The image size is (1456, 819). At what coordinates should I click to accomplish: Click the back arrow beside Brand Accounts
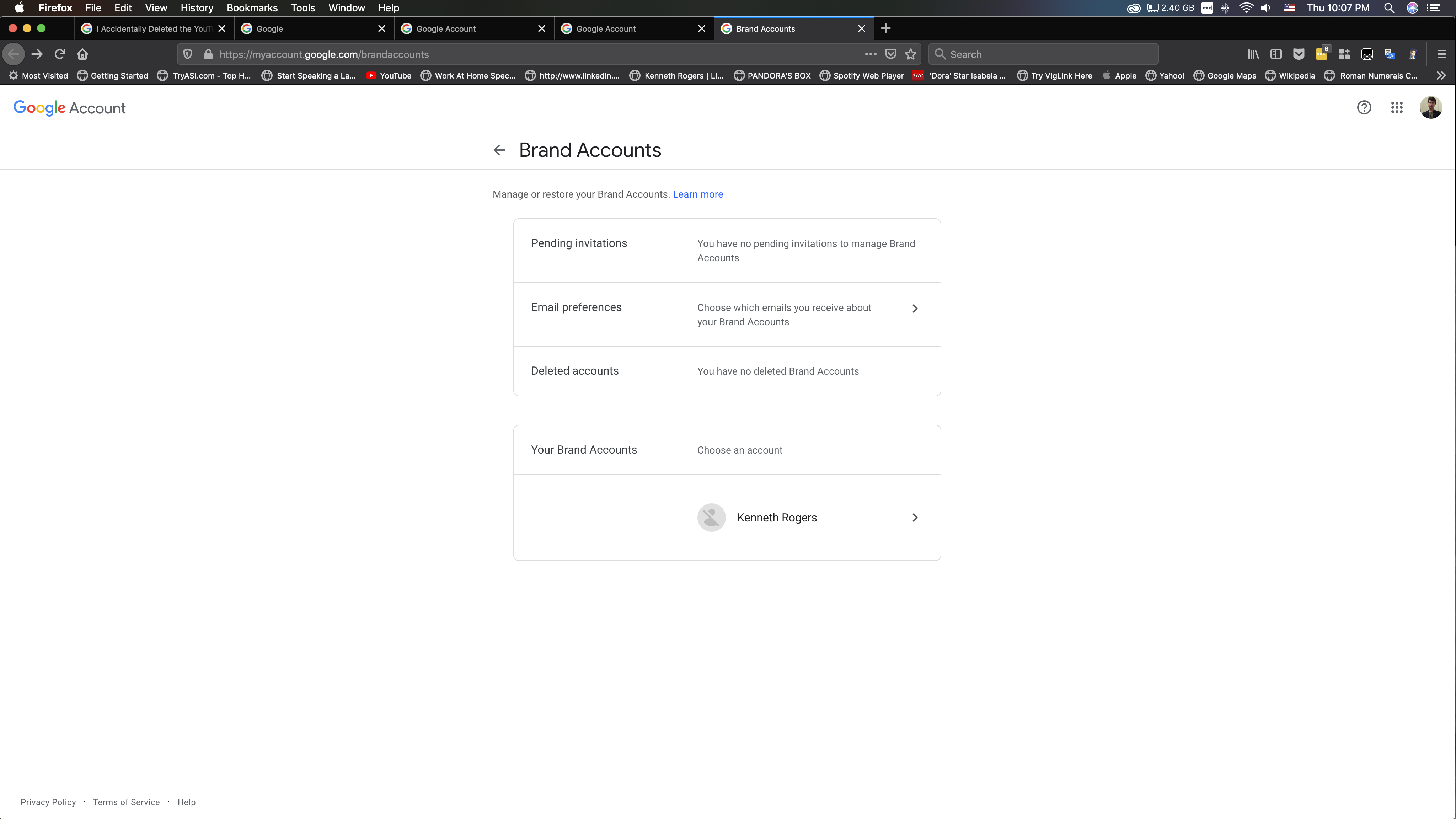[498, 150]
